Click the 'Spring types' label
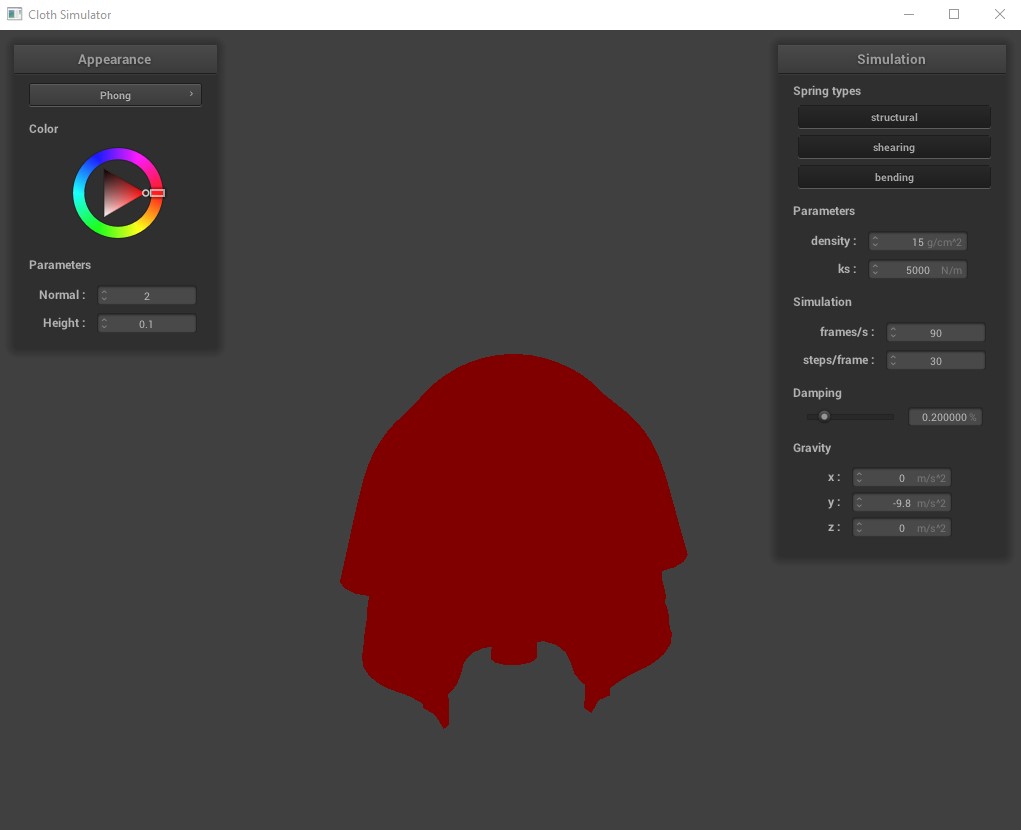1021x830 pixels. (x=827, y=91)
